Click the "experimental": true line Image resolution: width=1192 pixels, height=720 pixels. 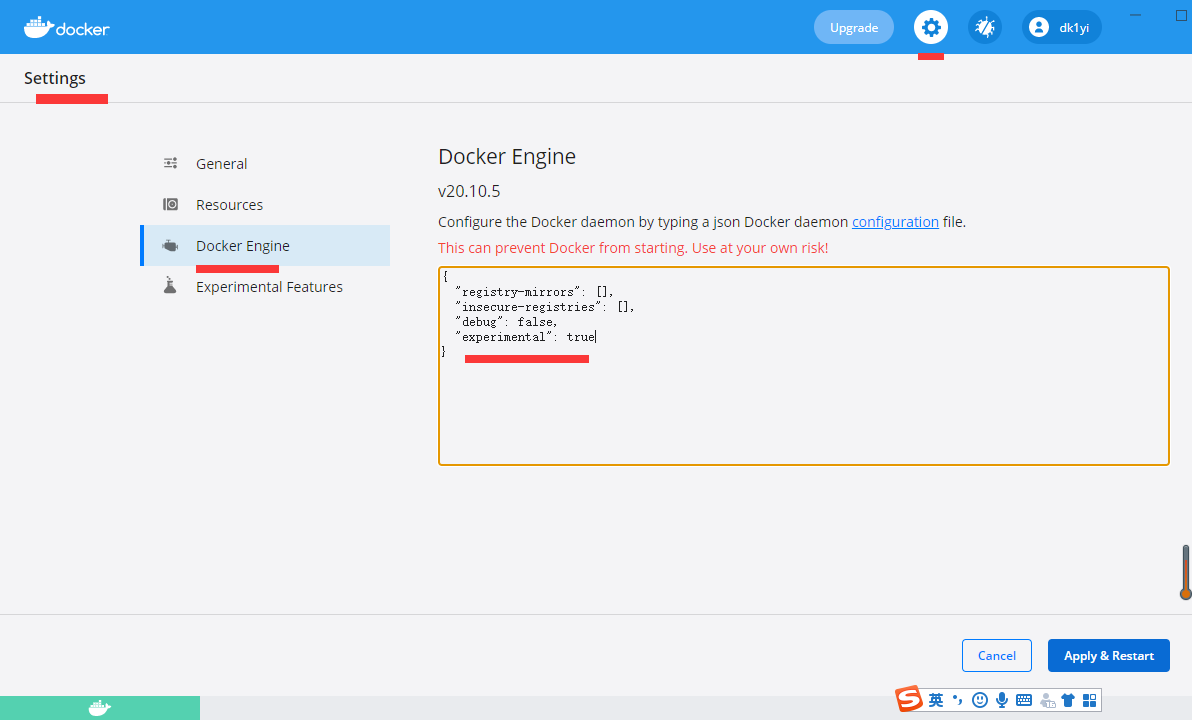click(525, 337)
